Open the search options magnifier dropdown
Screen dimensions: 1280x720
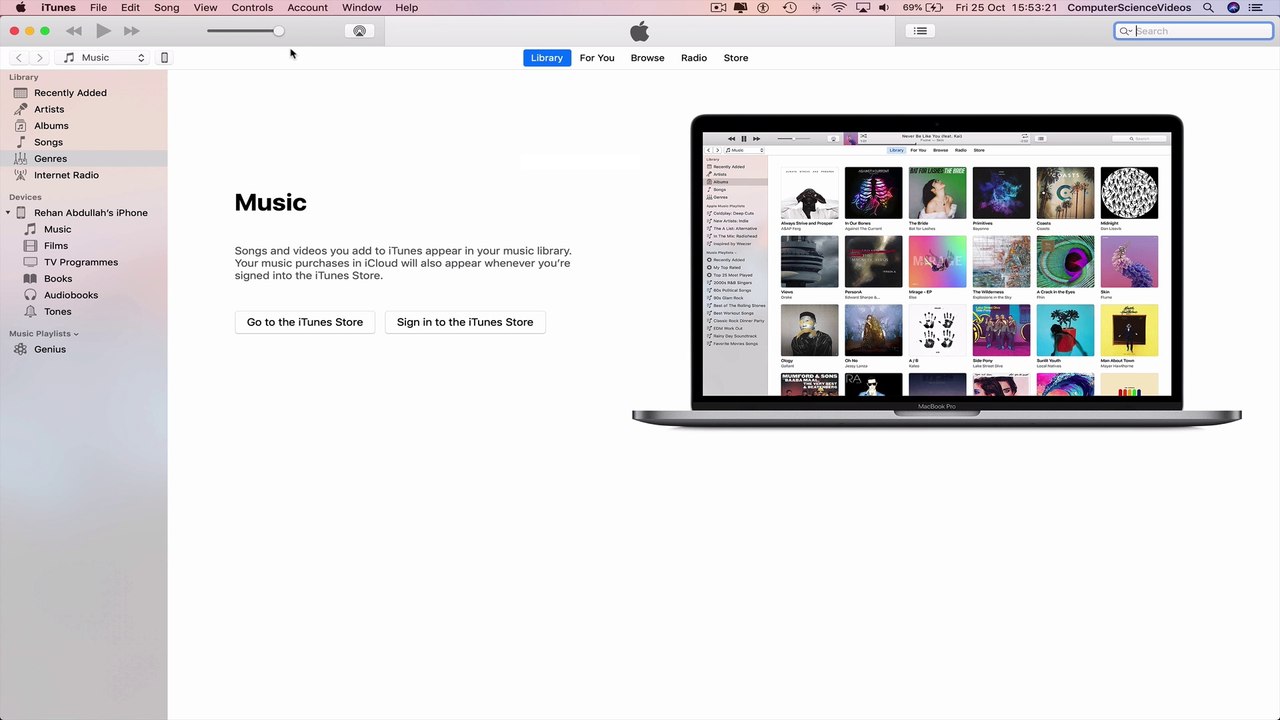1126,31
